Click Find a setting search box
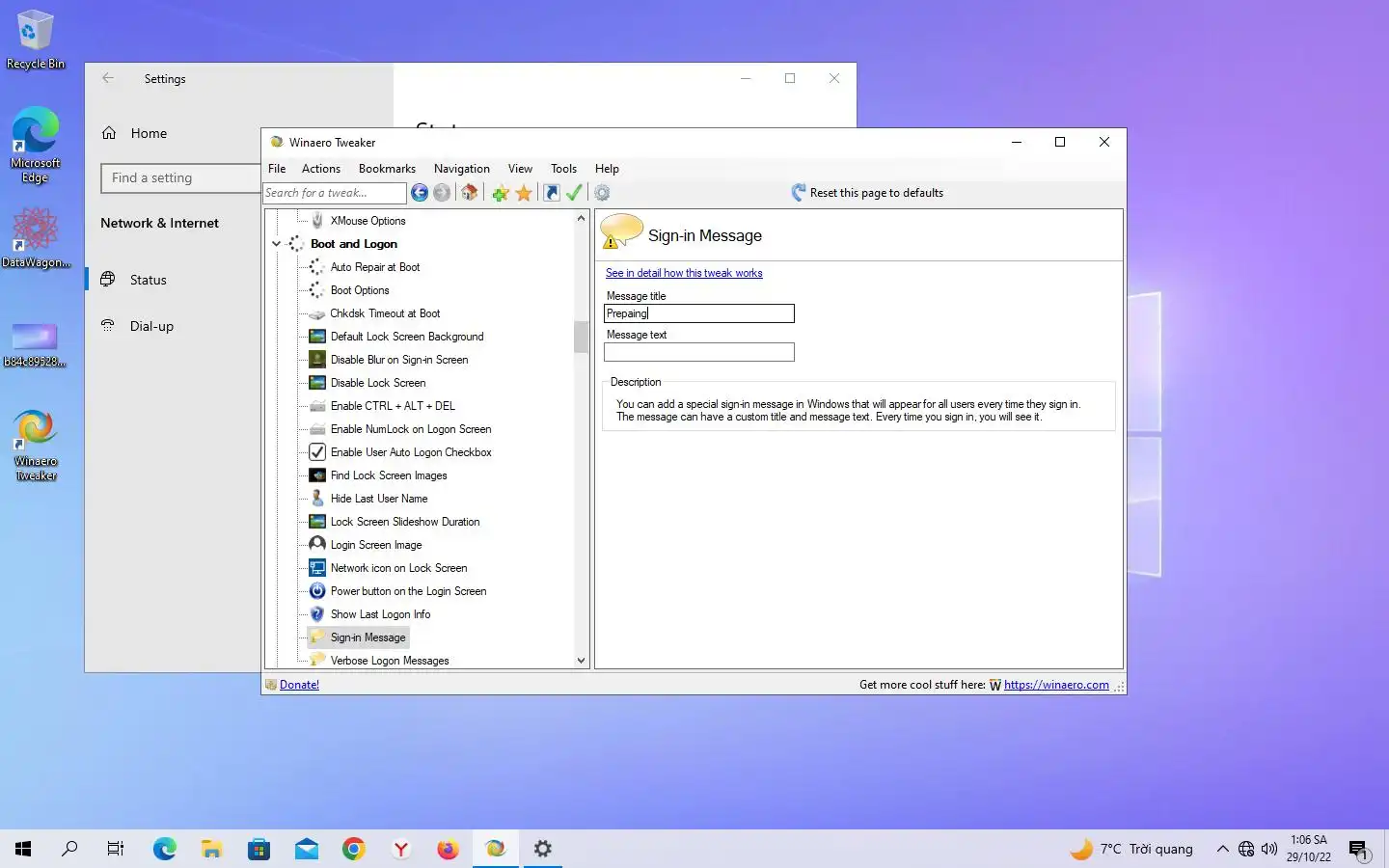1389x868 pixels. [180, 177]
